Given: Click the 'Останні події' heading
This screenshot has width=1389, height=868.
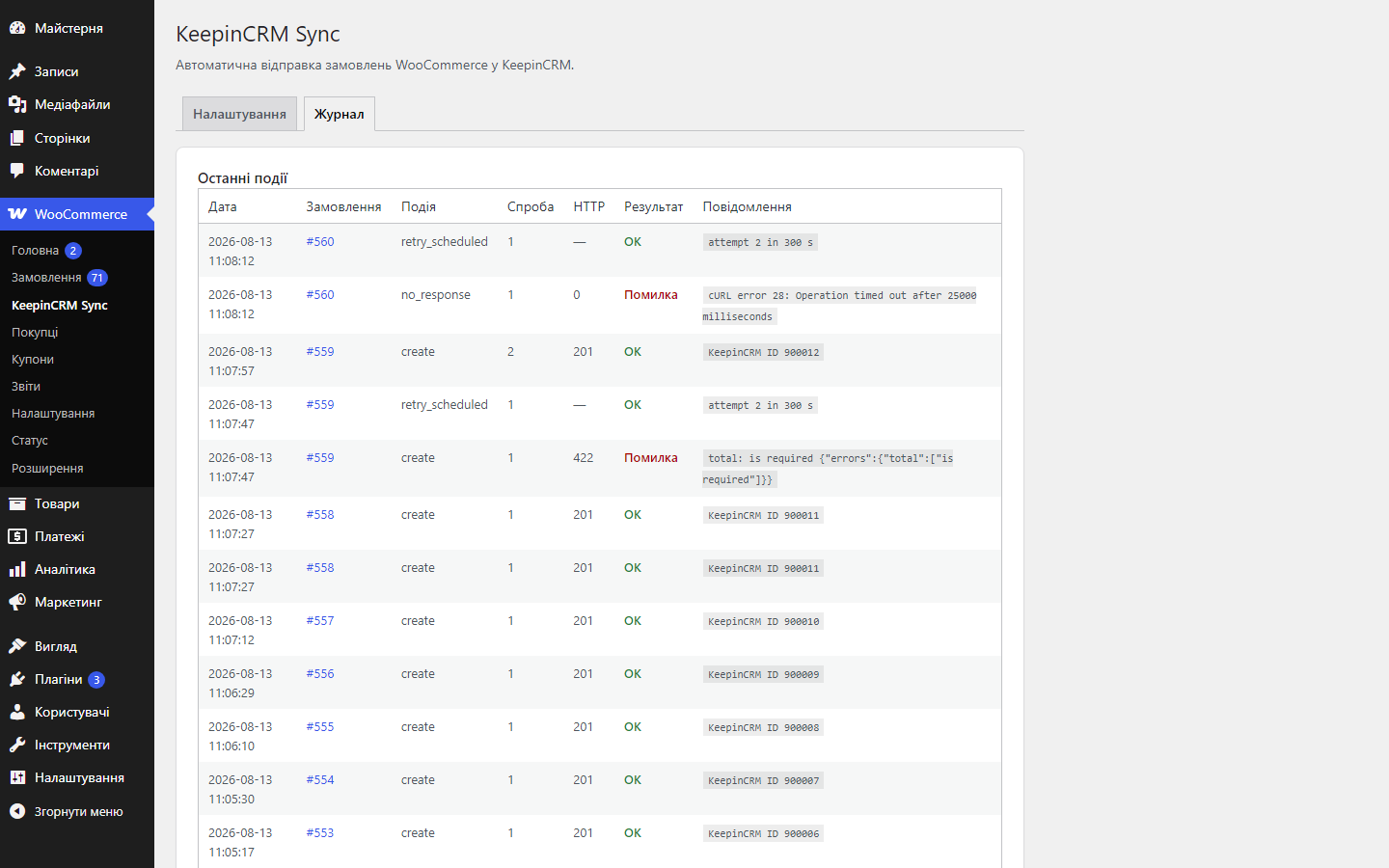Looking at the screenshot, I should point(243,178).
